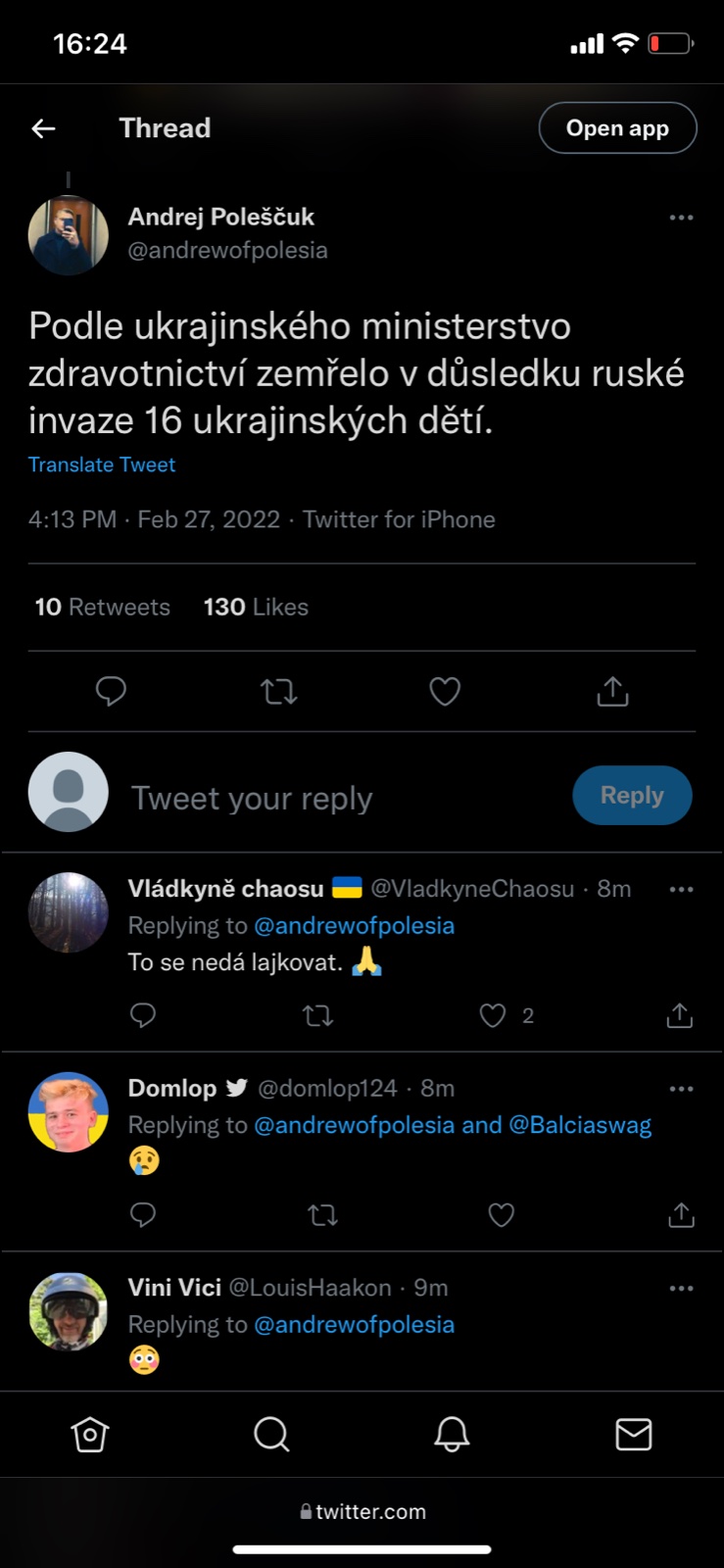Open more options on Vládkyně chaosu's reply
The height and width of the screenshot is (1568, 724).
click(681, 890)
